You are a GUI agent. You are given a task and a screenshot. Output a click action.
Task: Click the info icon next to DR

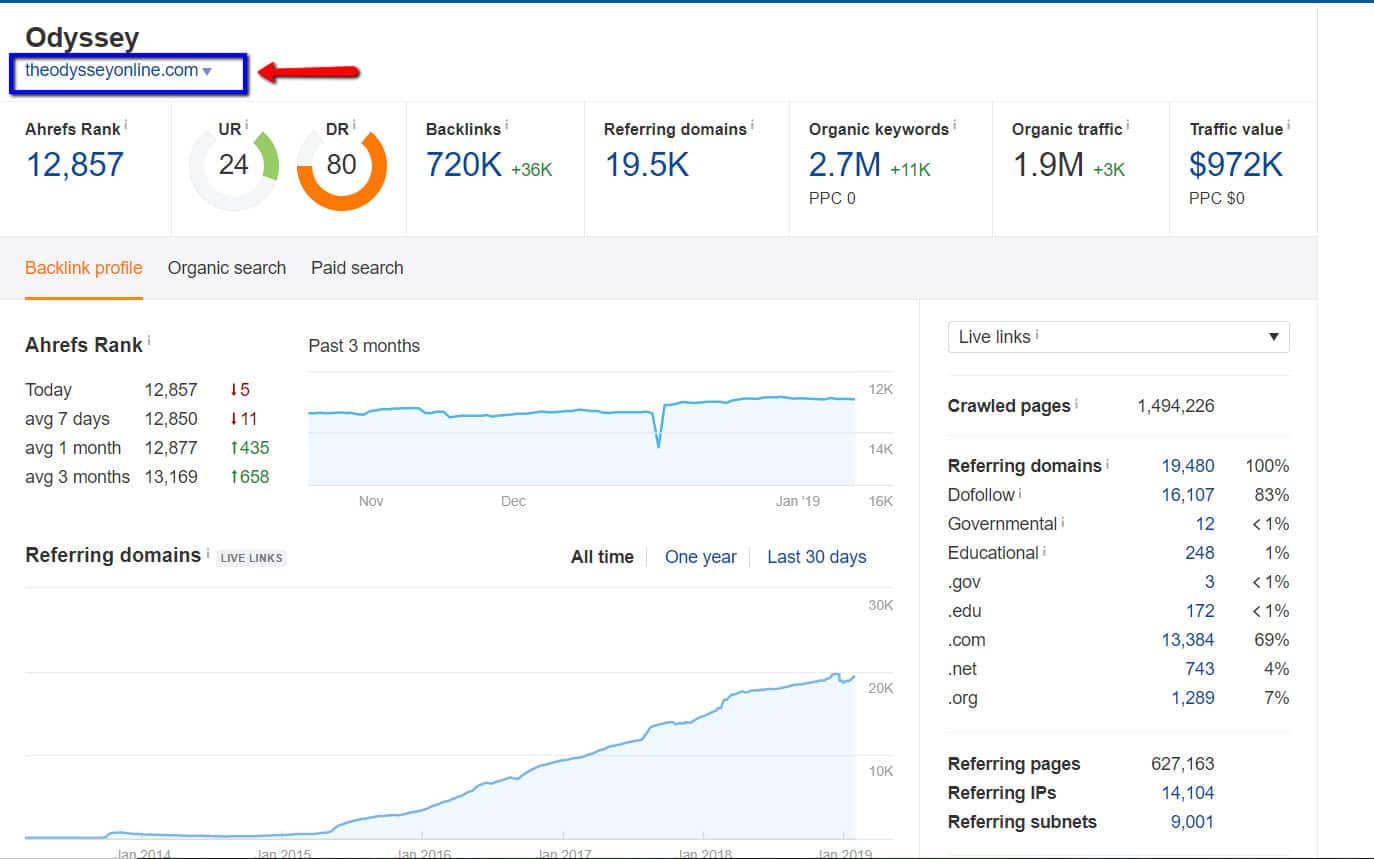point(354,125)
